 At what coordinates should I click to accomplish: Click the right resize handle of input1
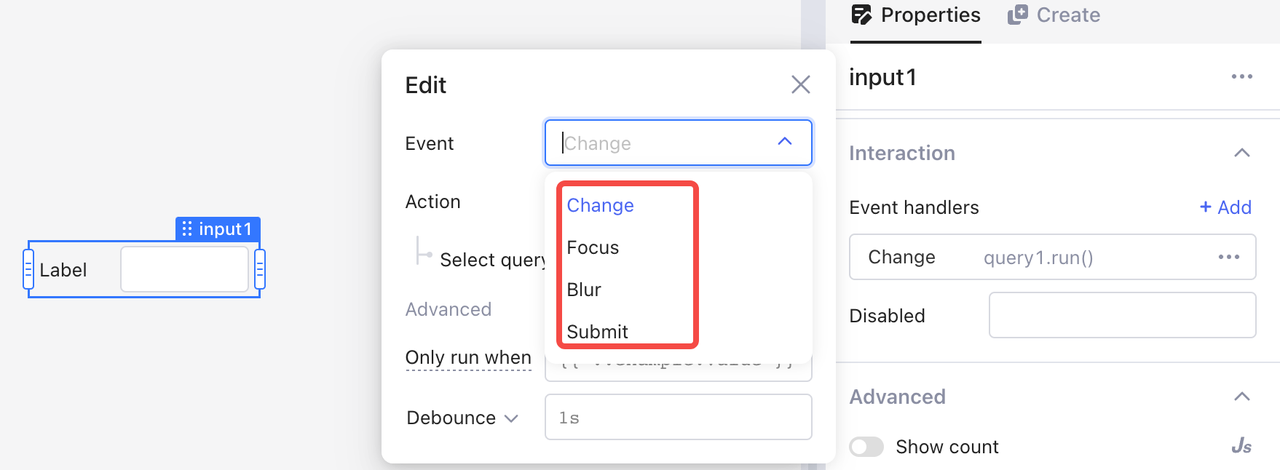pos(260,270)
